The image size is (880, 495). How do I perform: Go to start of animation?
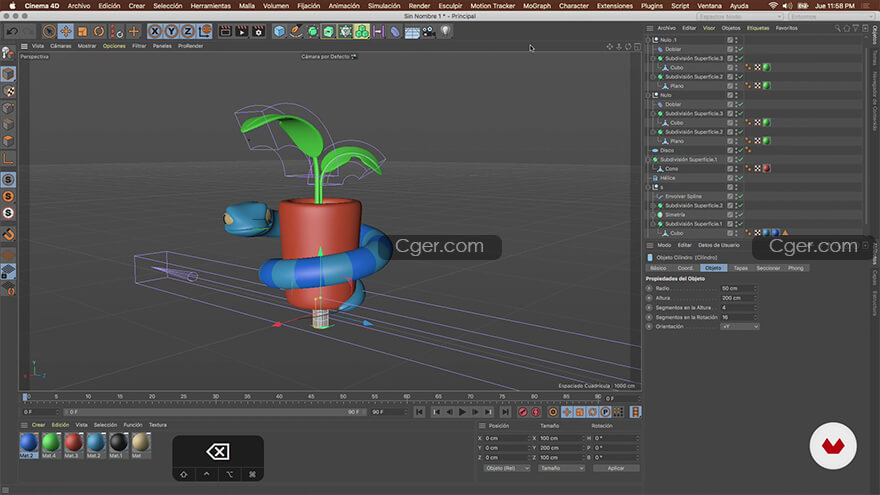tap(419, 412)
